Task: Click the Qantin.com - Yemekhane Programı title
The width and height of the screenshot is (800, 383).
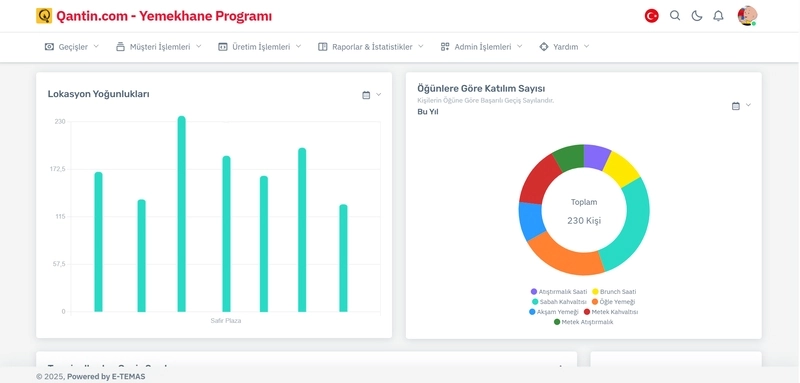Action: pyautogui.click(x=164, y=16)
